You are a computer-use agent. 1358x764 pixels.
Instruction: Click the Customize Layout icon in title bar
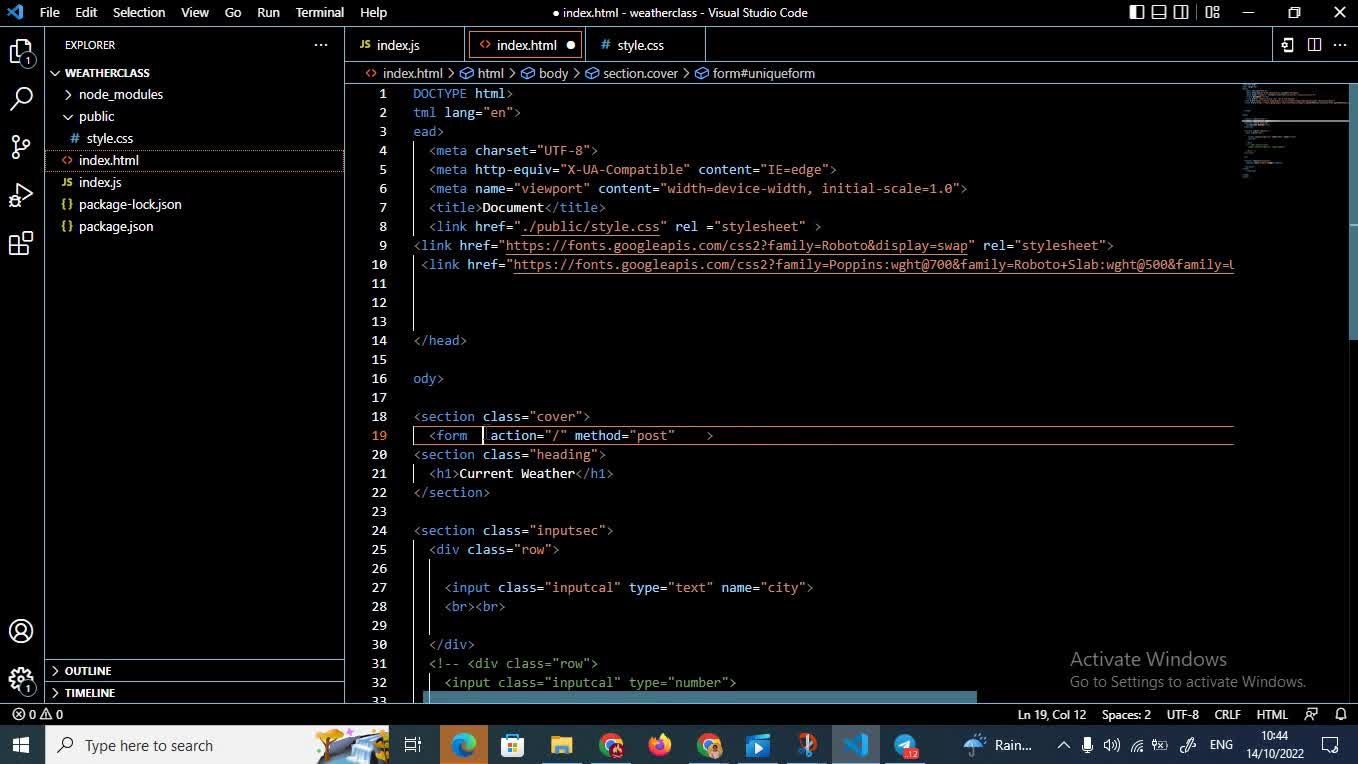1212,12
